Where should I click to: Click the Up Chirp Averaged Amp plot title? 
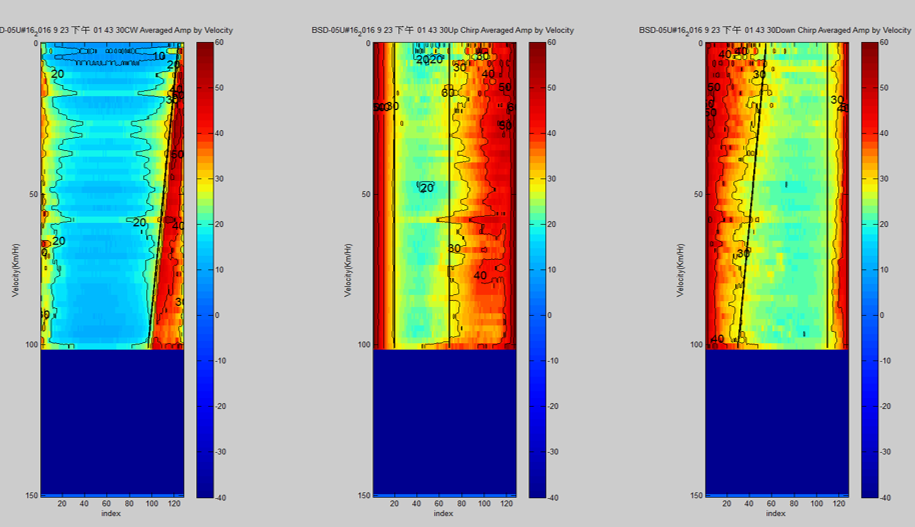[441, 30]
